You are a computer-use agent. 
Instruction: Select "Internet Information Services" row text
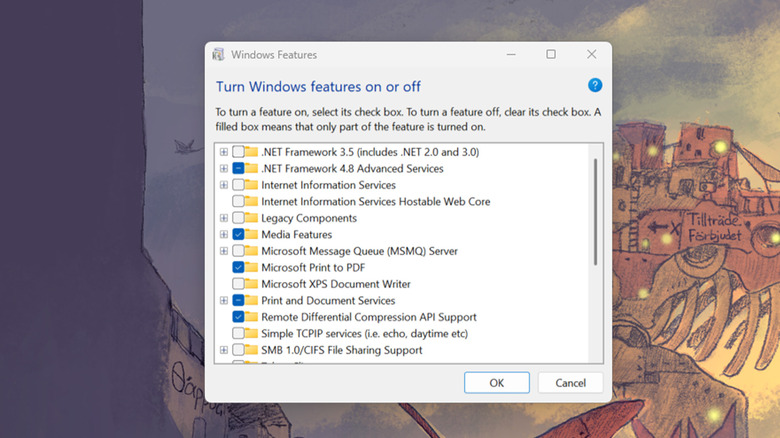(328, 185)
